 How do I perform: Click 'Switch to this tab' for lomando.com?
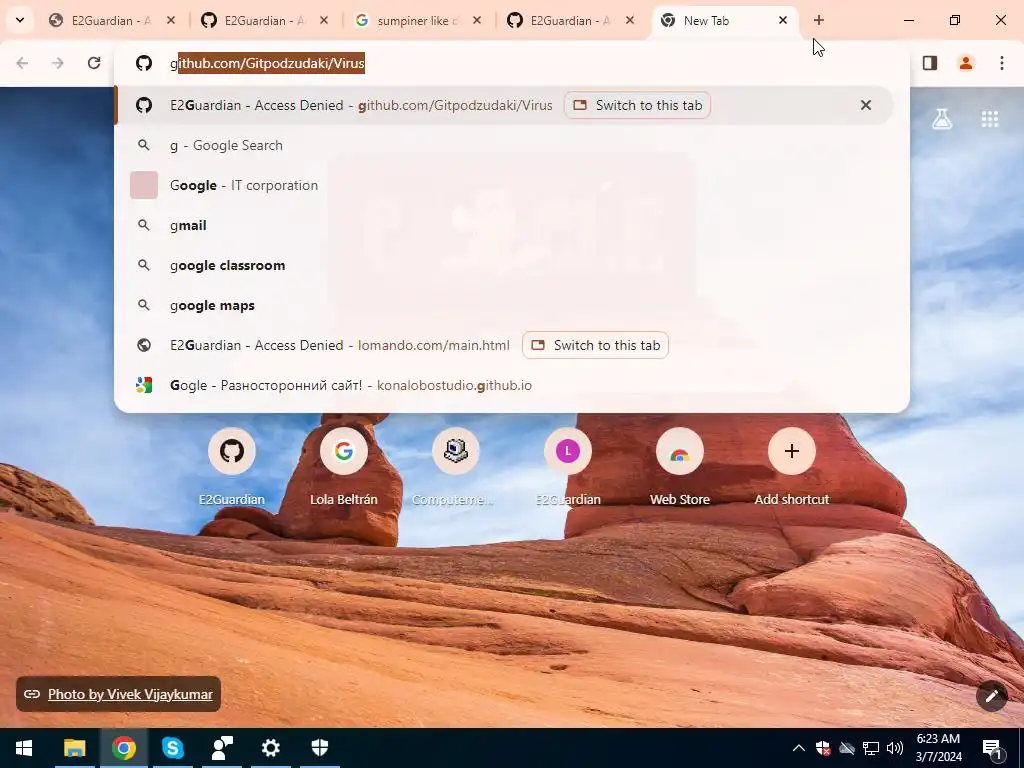pos(596,345)
